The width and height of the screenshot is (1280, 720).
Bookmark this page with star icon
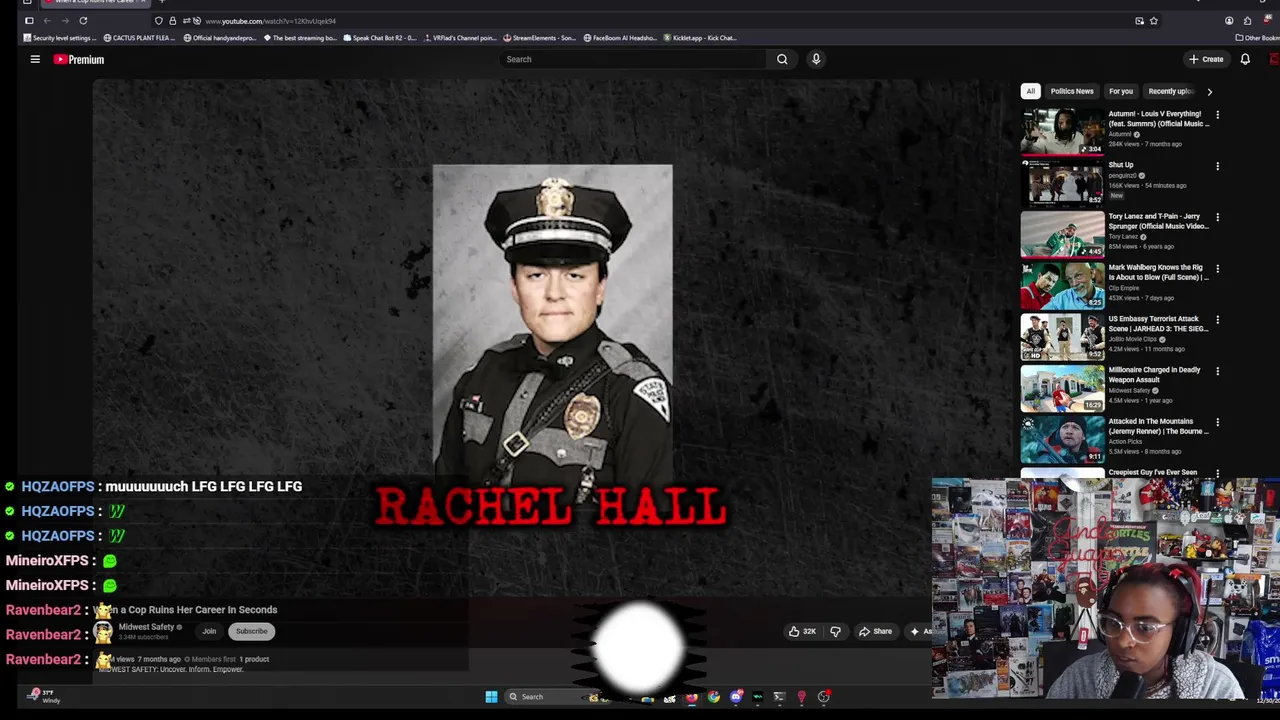click(1154, 21)
